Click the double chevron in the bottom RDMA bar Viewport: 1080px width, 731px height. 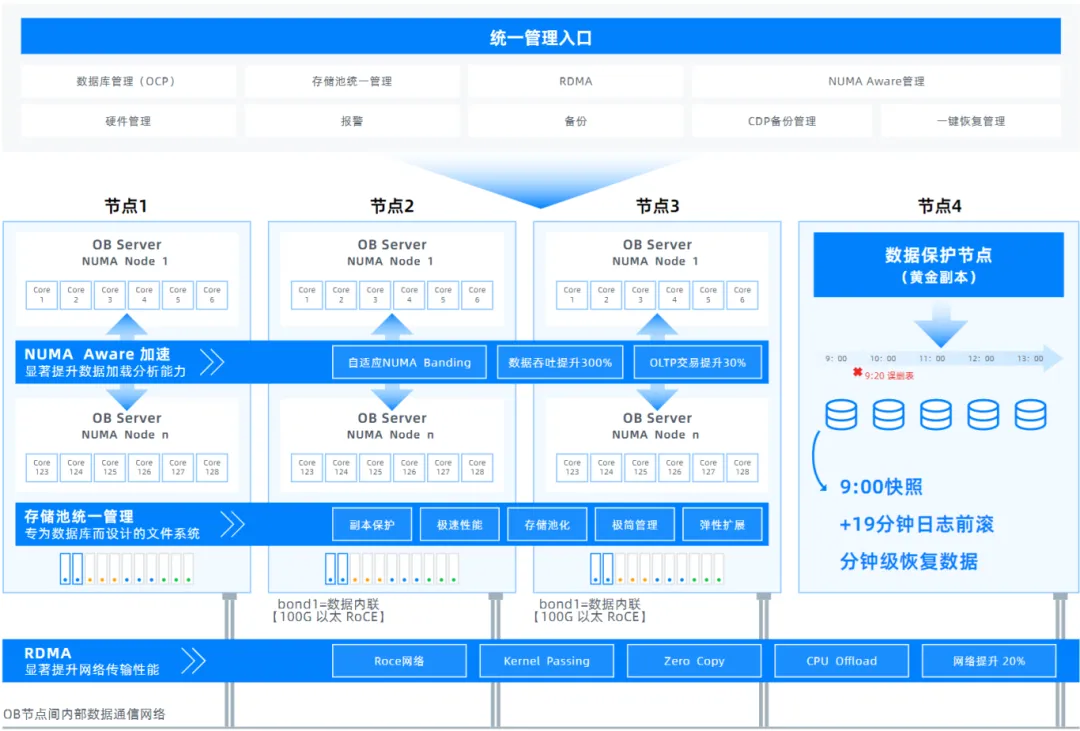pos(193,661)
